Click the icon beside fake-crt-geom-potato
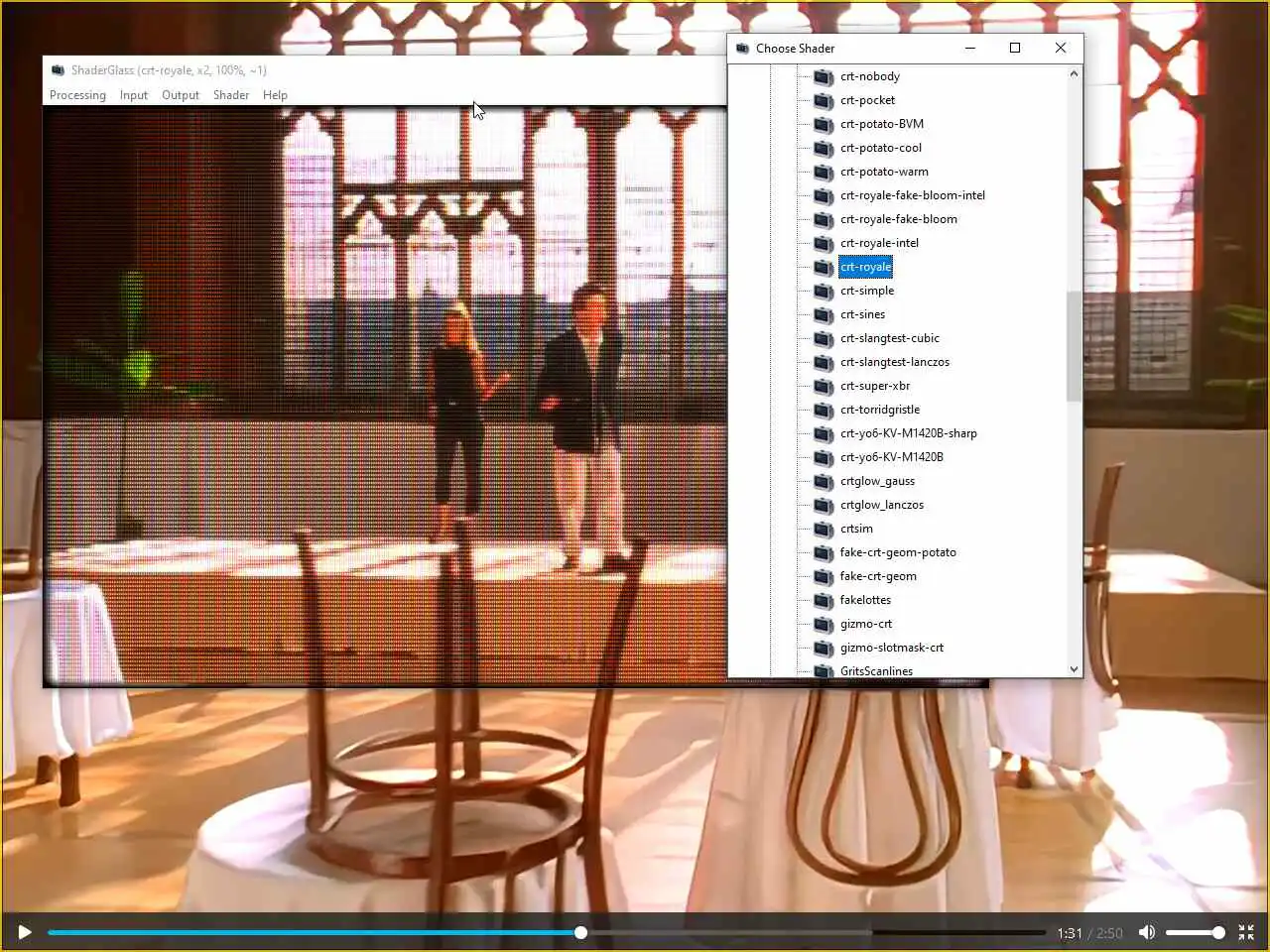Image resolution: width=1270 pixels, height=952 pixels. point(824,552)
